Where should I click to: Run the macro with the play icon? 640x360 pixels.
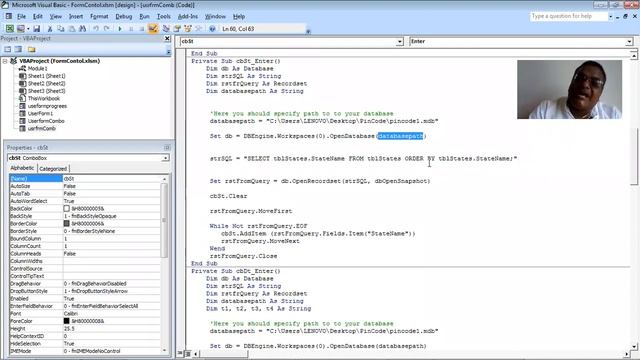(x=120, y=29)
